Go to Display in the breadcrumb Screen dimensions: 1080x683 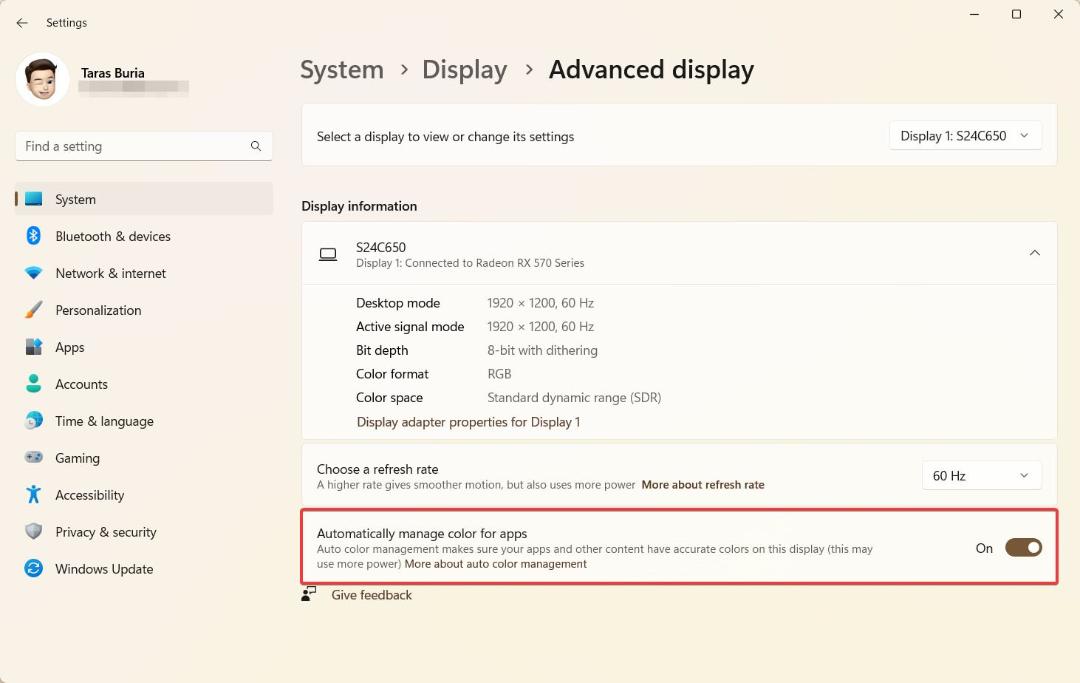click(465, 70)
